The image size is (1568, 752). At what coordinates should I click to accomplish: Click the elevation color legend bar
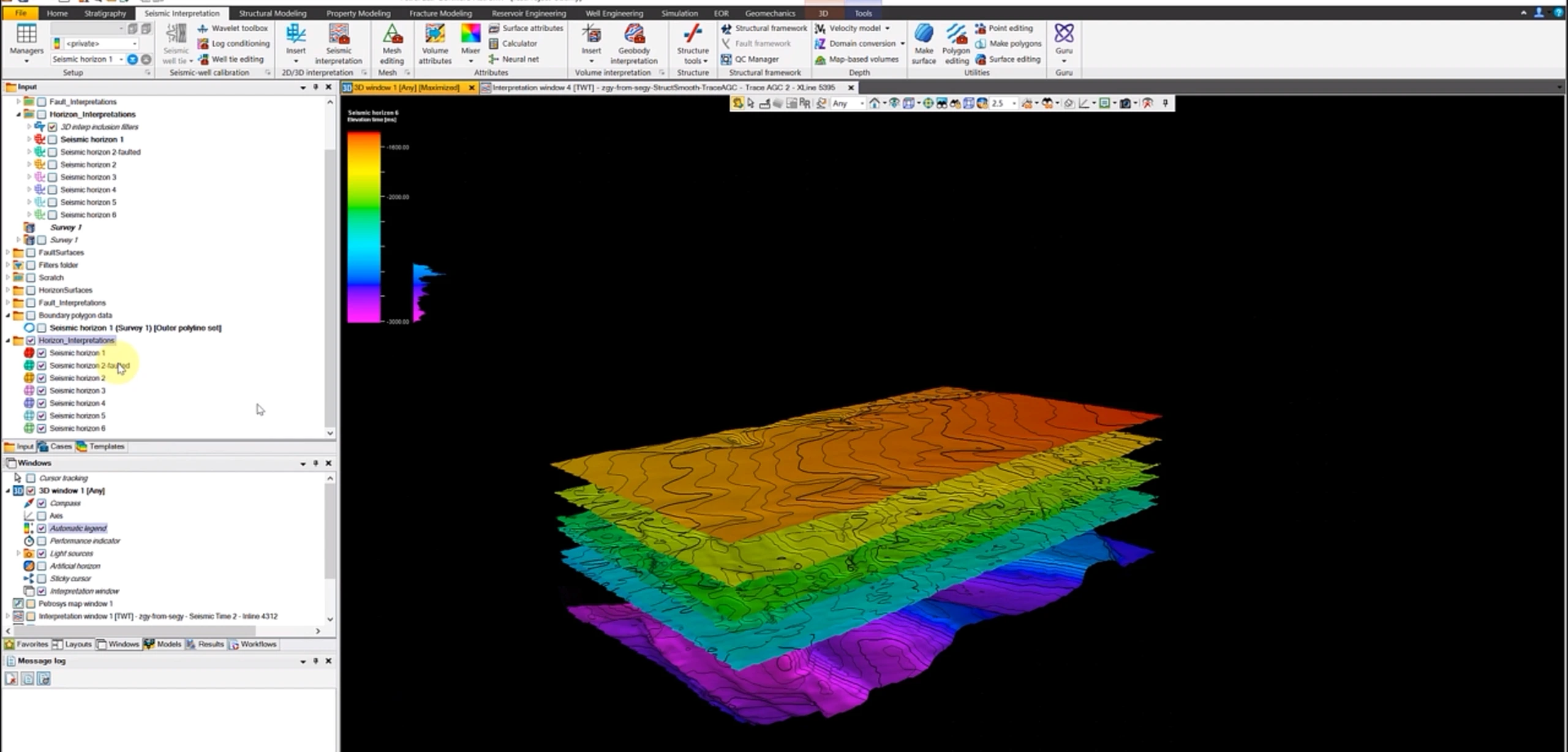(364, 227)
